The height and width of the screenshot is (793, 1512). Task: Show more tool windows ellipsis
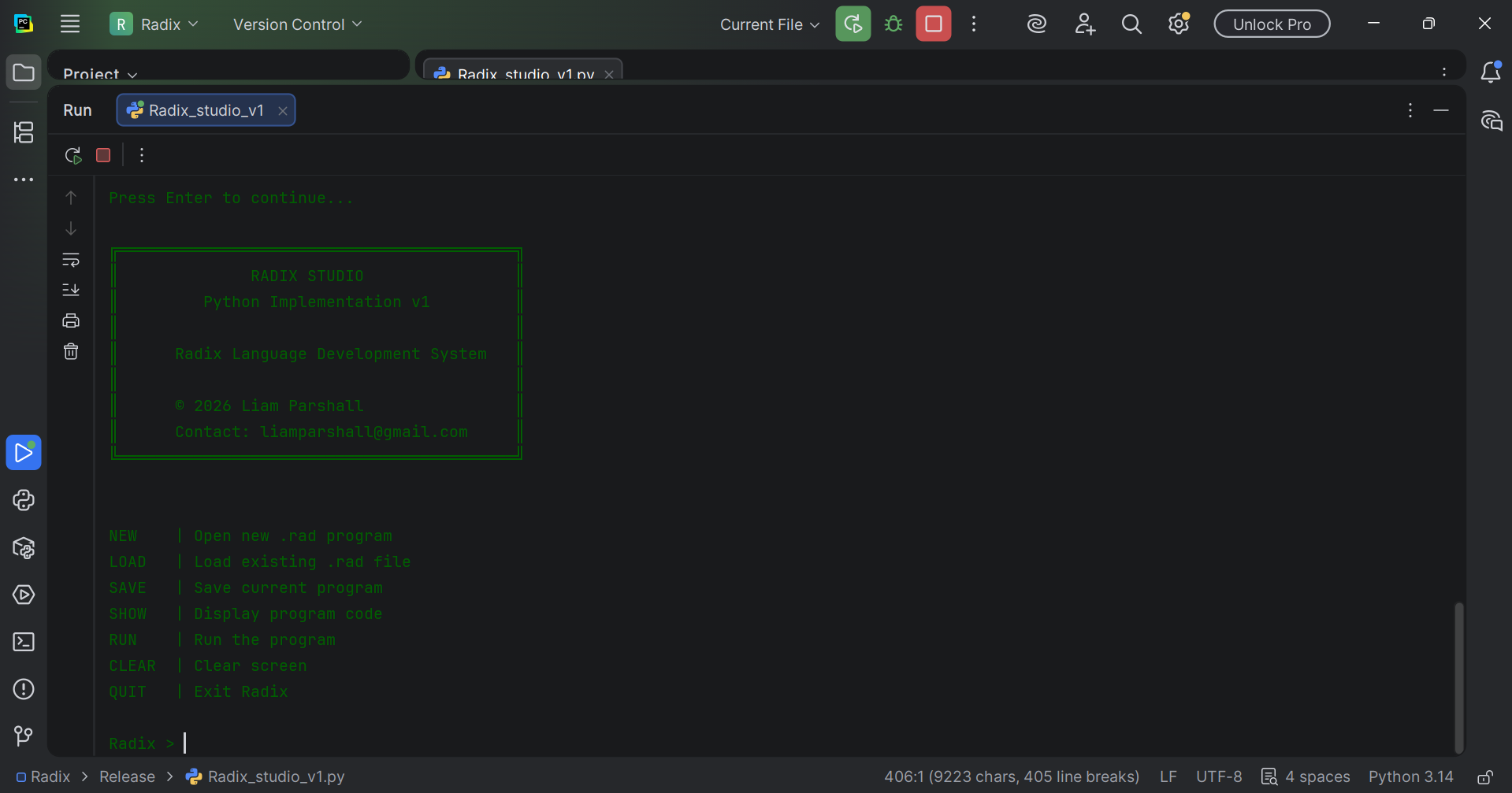tap(24, 180)
